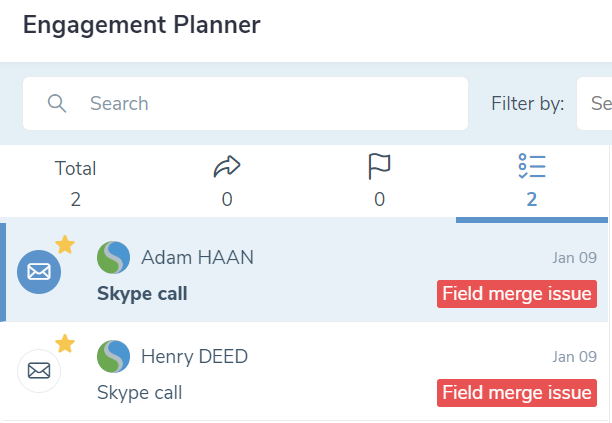Screen dimensions: 612x423
Task: Open Henry DEED contact name
Action: (194, 357)
